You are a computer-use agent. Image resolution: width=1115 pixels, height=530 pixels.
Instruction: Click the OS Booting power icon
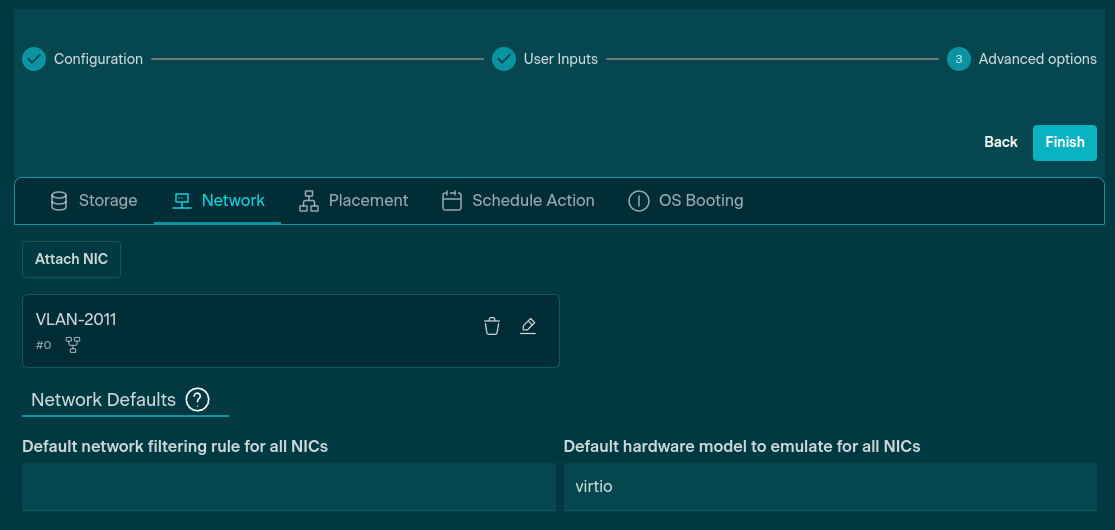(638, 201)
